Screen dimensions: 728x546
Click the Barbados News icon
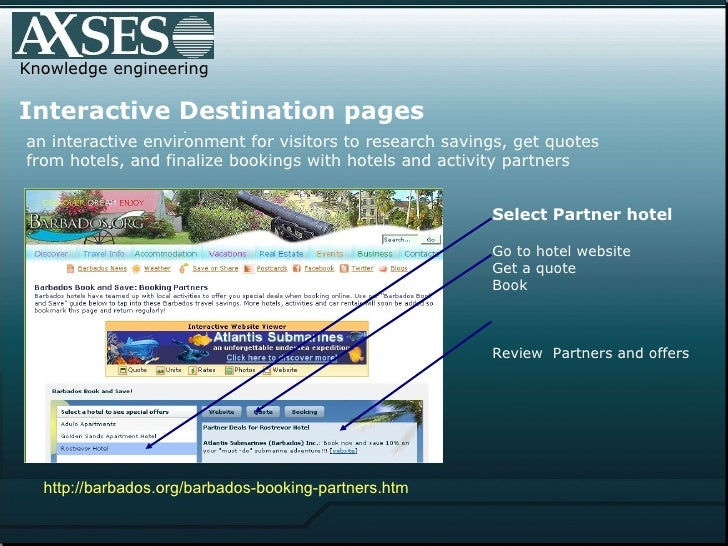tap(71, 268)
